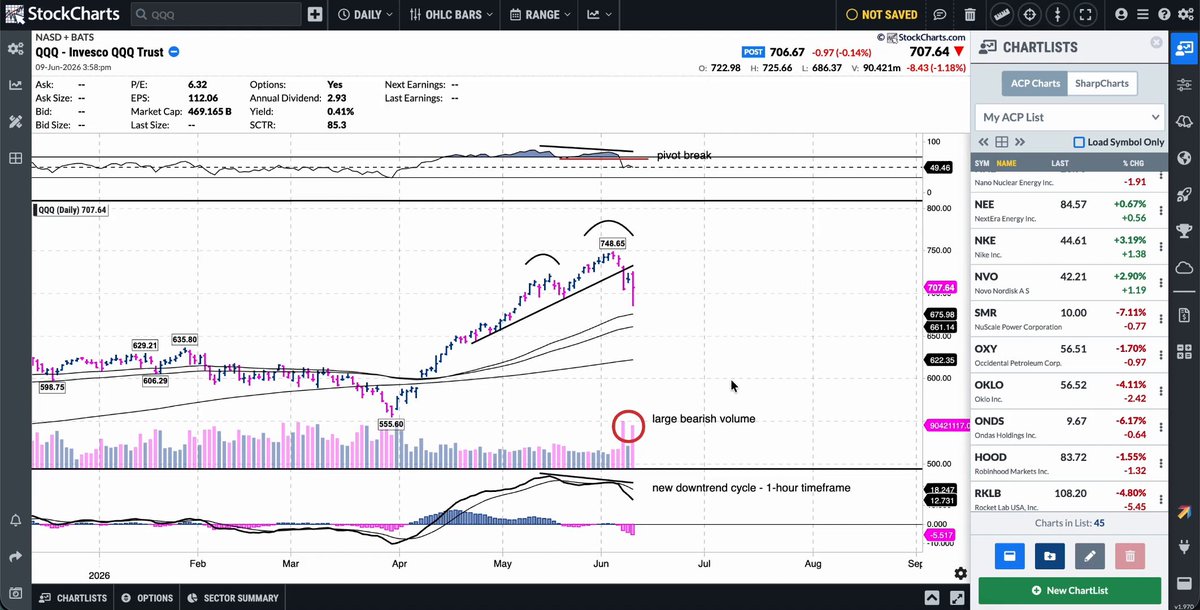Open settings with the gears icon, top left
Screen dimensions: 1200x610
coord(16,49)
